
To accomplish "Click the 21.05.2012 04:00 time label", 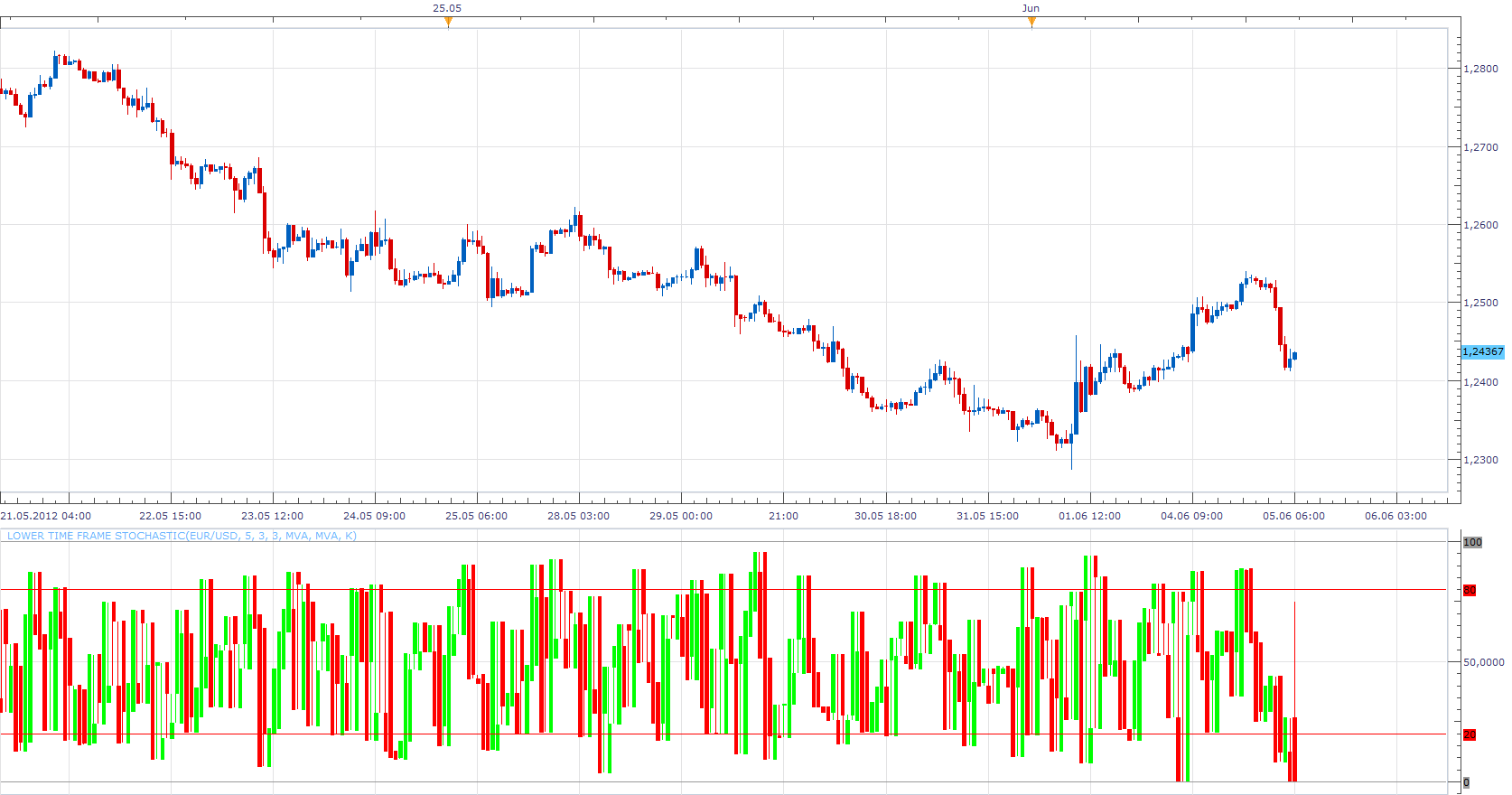I will 46,516.
